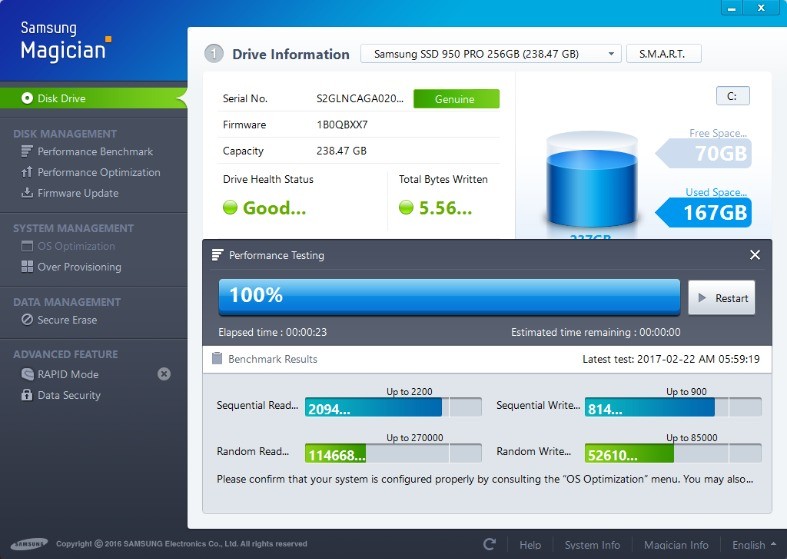
Task: Click the blue disk cylinder graphic
Action: pos(592,181)
